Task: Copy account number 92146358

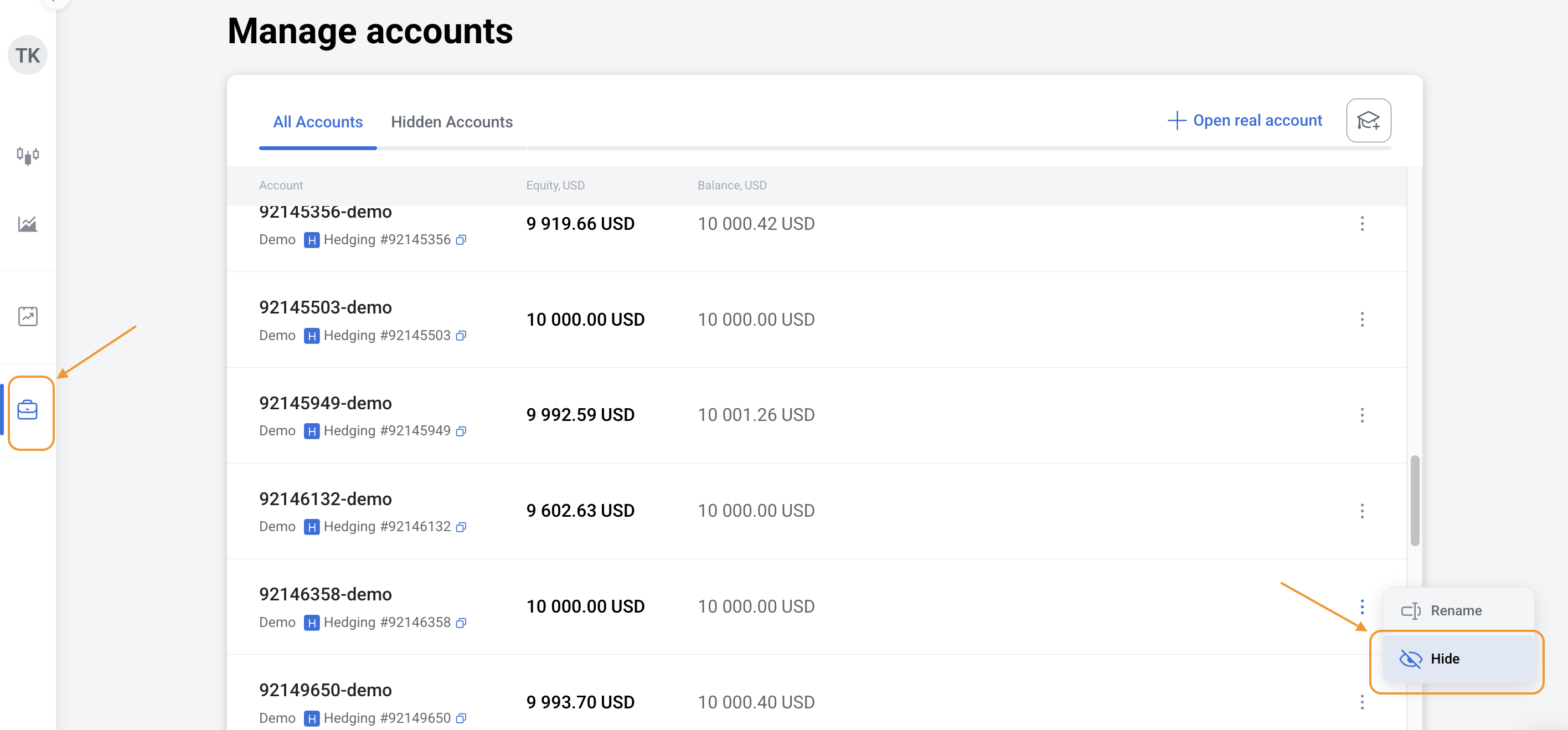Action: (x=461, y=623)
